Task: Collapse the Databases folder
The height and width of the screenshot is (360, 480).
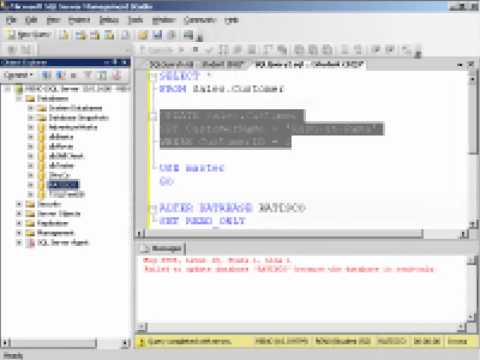Action: (x=19, y=98)
